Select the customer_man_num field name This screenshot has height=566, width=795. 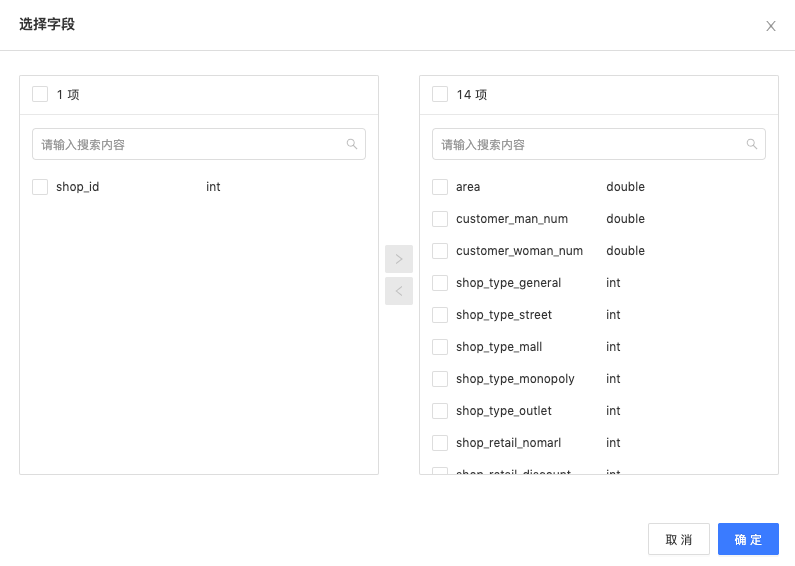coord(512,219)
